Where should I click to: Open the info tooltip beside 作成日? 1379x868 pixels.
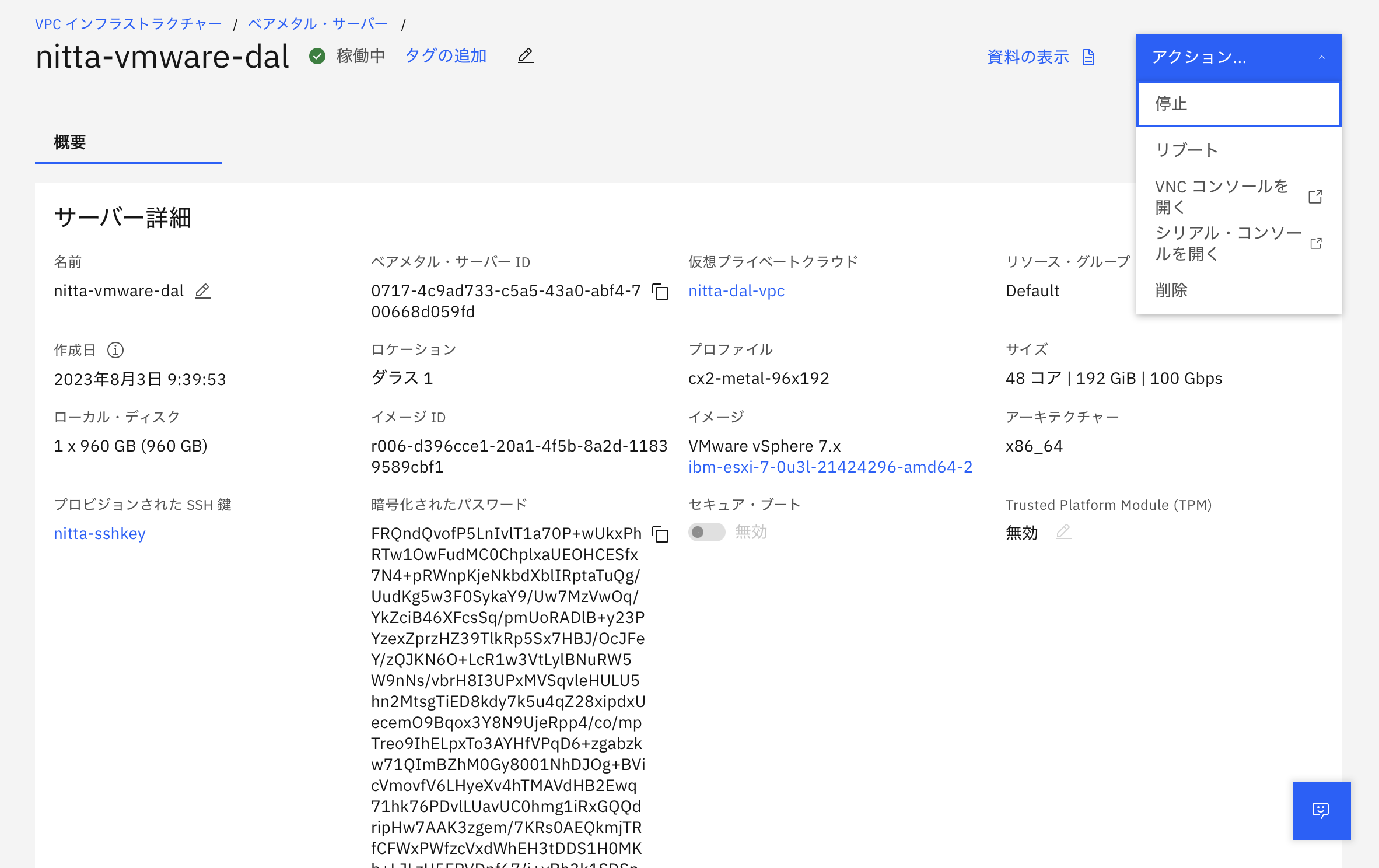coord(115,350)
